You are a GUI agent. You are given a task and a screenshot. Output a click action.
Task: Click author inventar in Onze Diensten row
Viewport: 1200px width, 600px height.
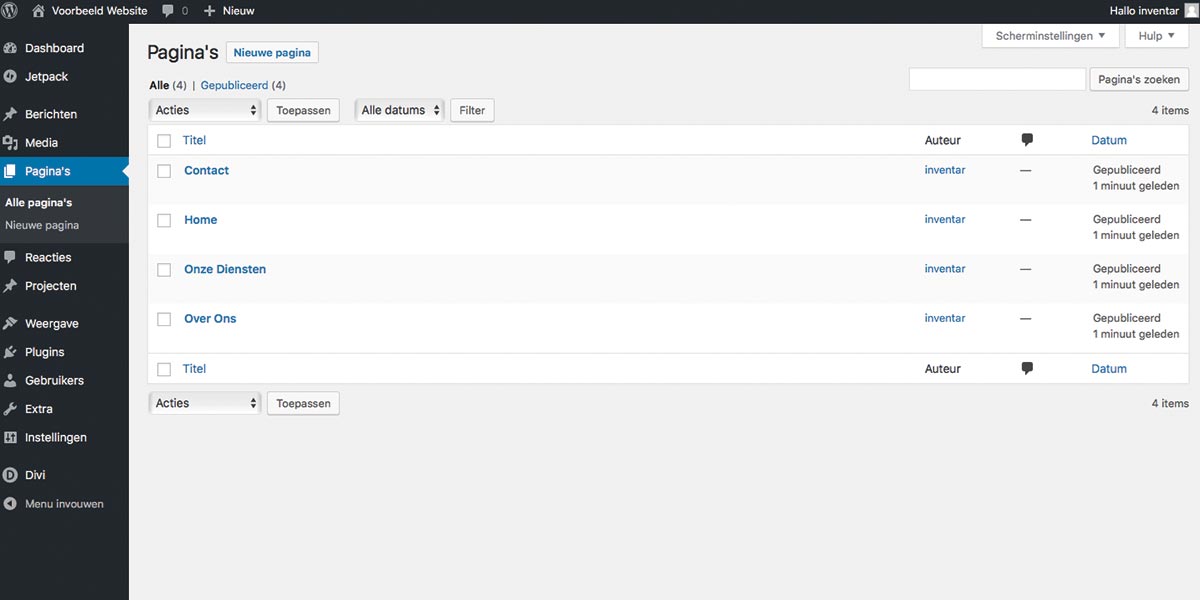coord(945,269)
